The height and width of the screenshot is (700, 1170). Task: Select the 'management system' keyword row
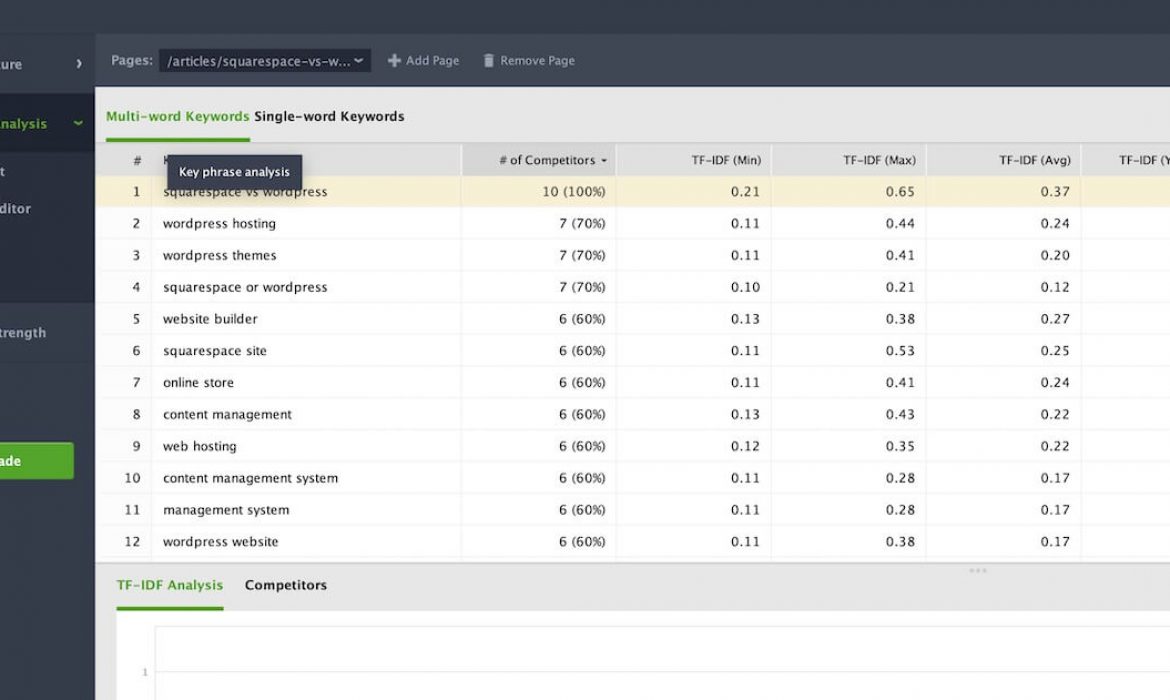pos(632,510)
